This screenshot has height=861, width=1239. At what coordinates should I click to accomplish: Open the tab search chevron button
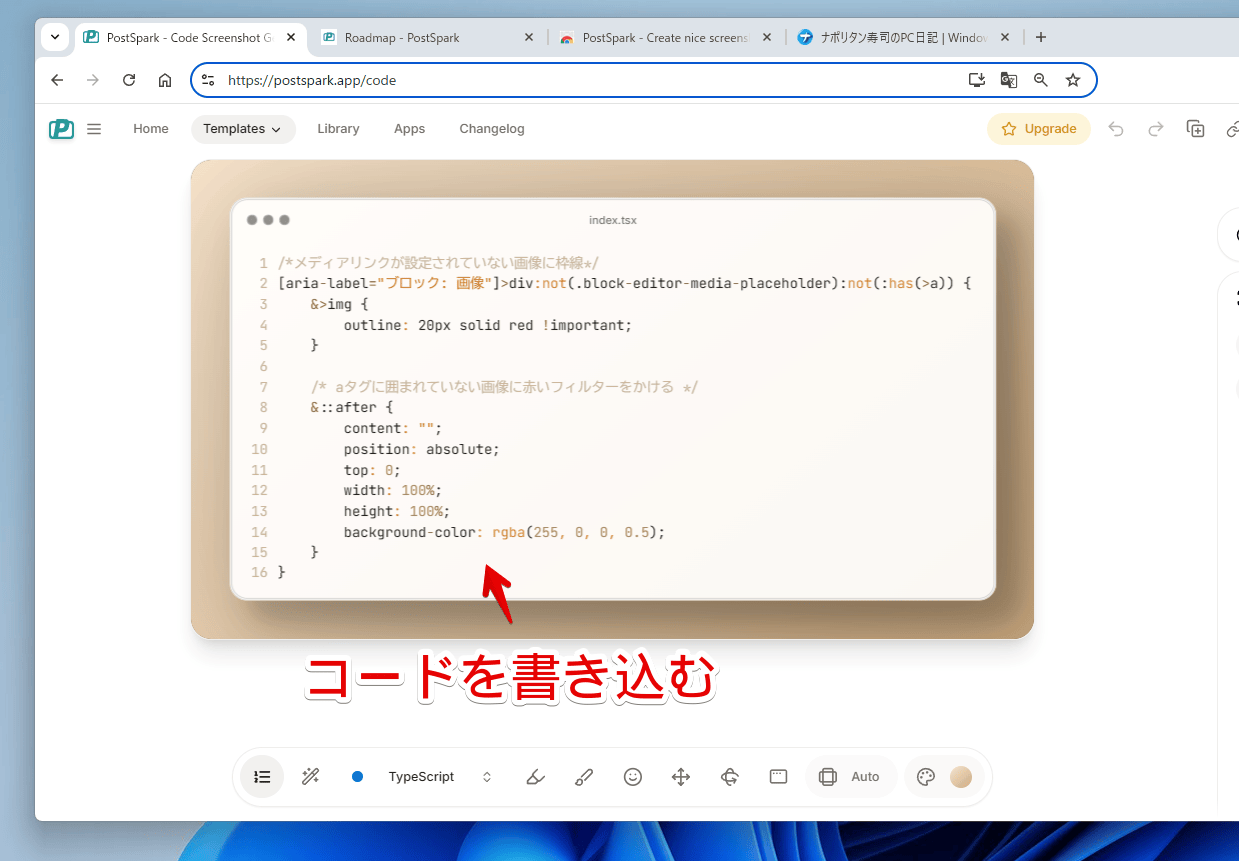[55, 37]
